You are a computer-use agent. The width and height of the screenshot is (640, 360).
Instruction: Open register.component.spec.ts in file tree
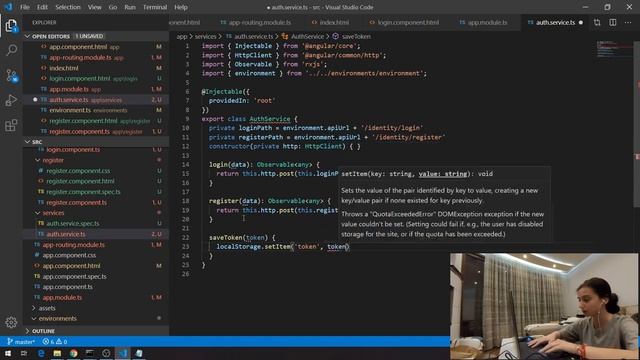coord(83,192)
